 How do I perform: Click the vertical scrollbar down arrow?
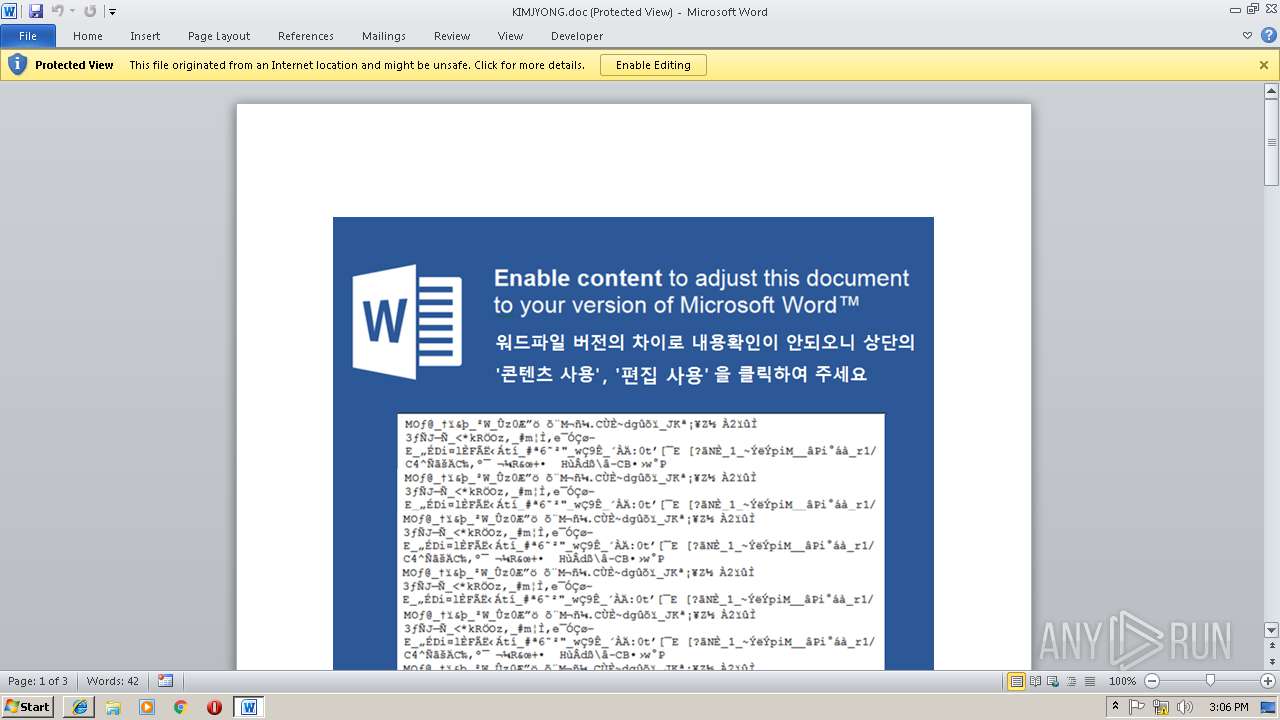[x=1272, y=630]
